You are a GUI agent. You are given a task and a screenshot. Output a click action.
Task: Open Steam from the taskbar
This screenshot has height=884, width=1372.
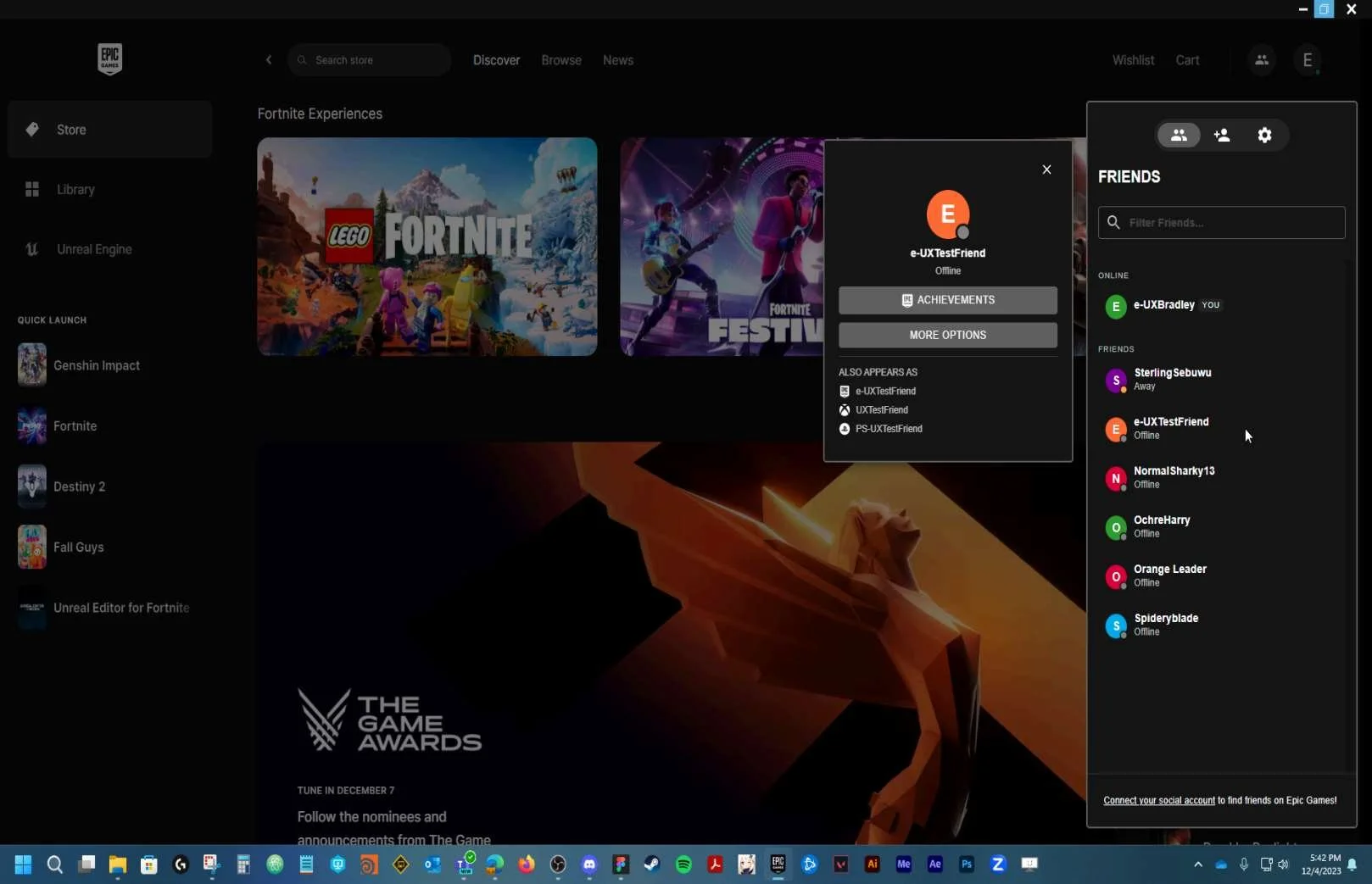click(x=651, y=865)
